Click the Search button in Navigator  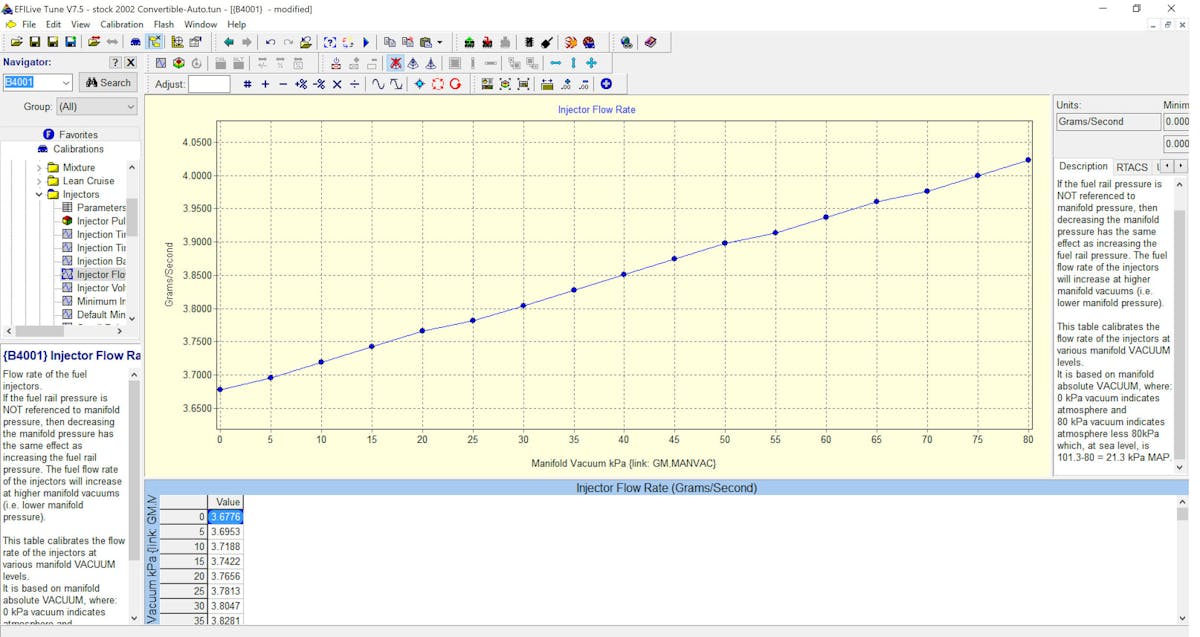point(108,83)
